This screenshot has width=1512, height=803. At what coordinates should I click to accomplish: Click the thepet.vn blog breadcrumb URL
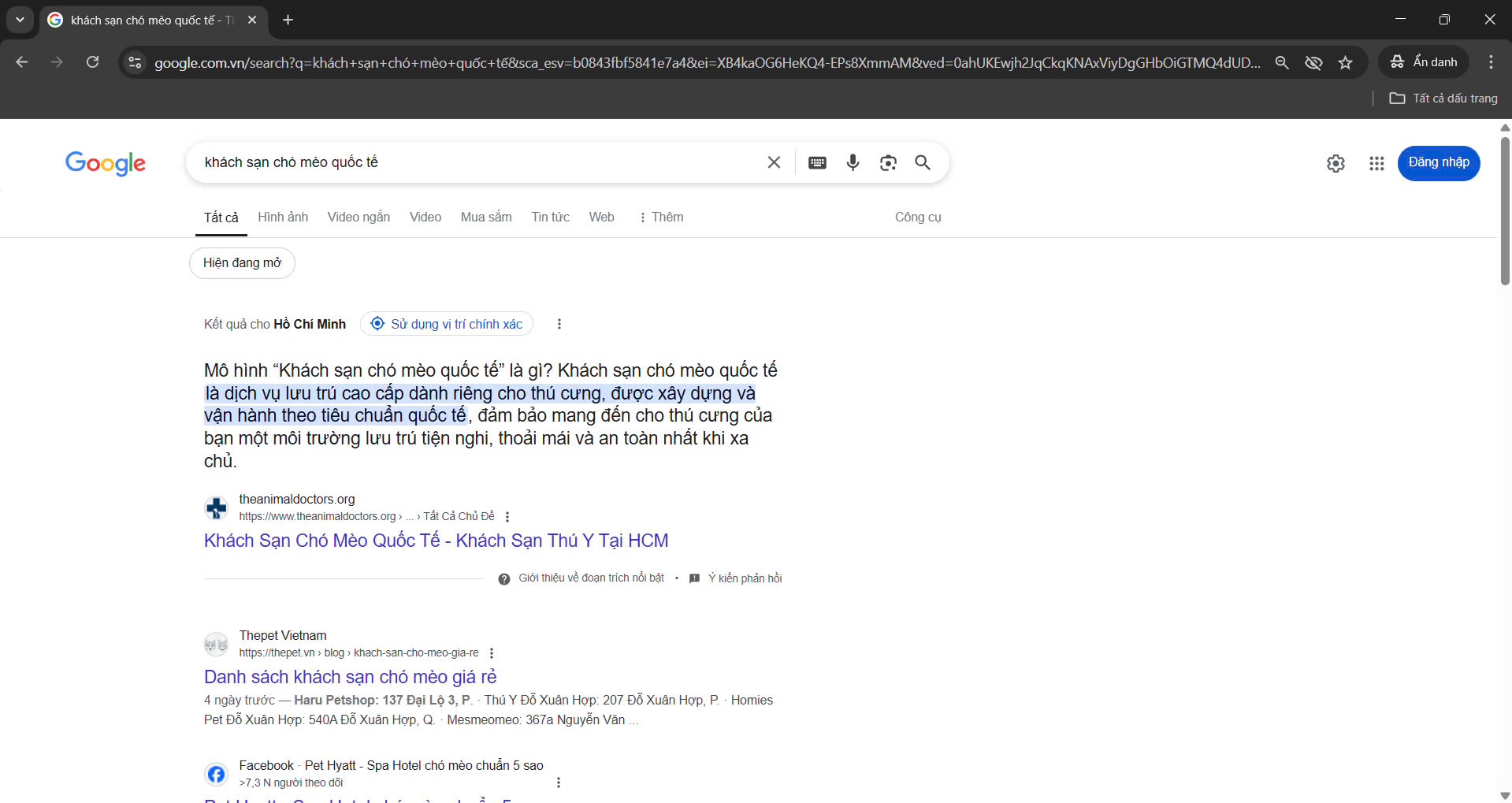pos(358,653)
